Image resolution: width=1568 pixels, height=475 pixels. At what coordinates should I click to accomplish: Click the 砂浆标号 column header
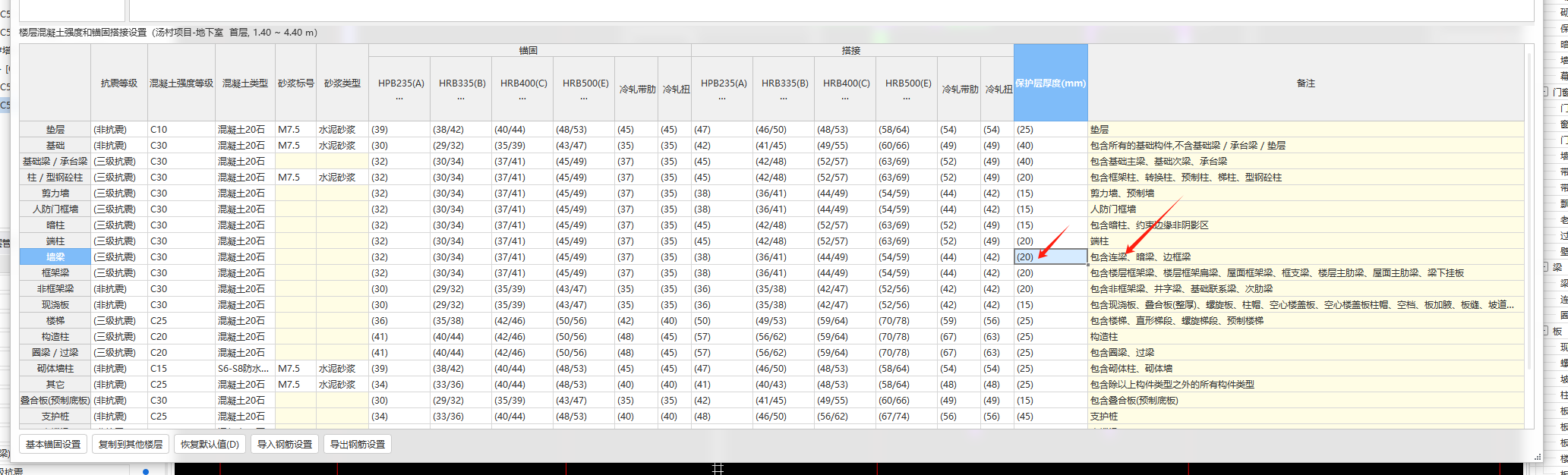tap(296, 83)
